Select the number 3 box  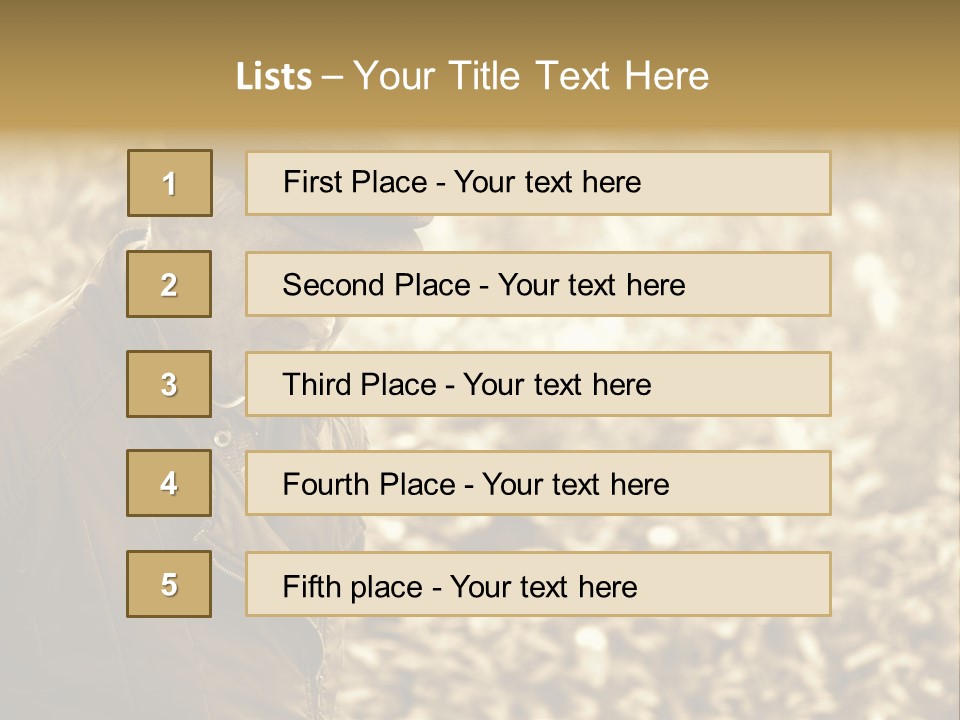pos(169,384)
